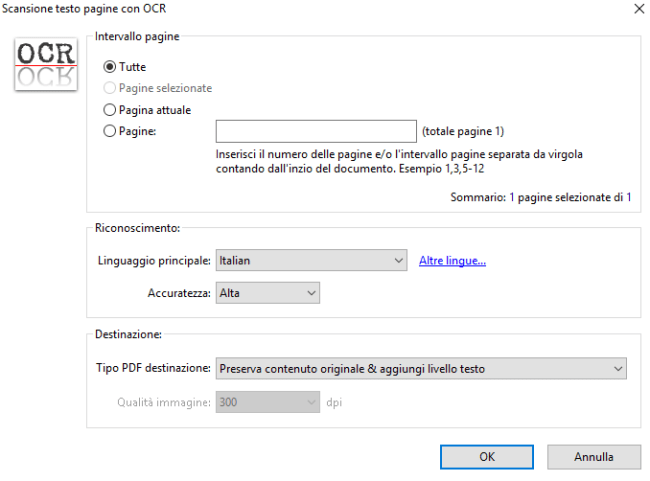This screenshot has height=481, width=650.
Task: Click the Intervallo pagine group label
Action: pos(137,37)
